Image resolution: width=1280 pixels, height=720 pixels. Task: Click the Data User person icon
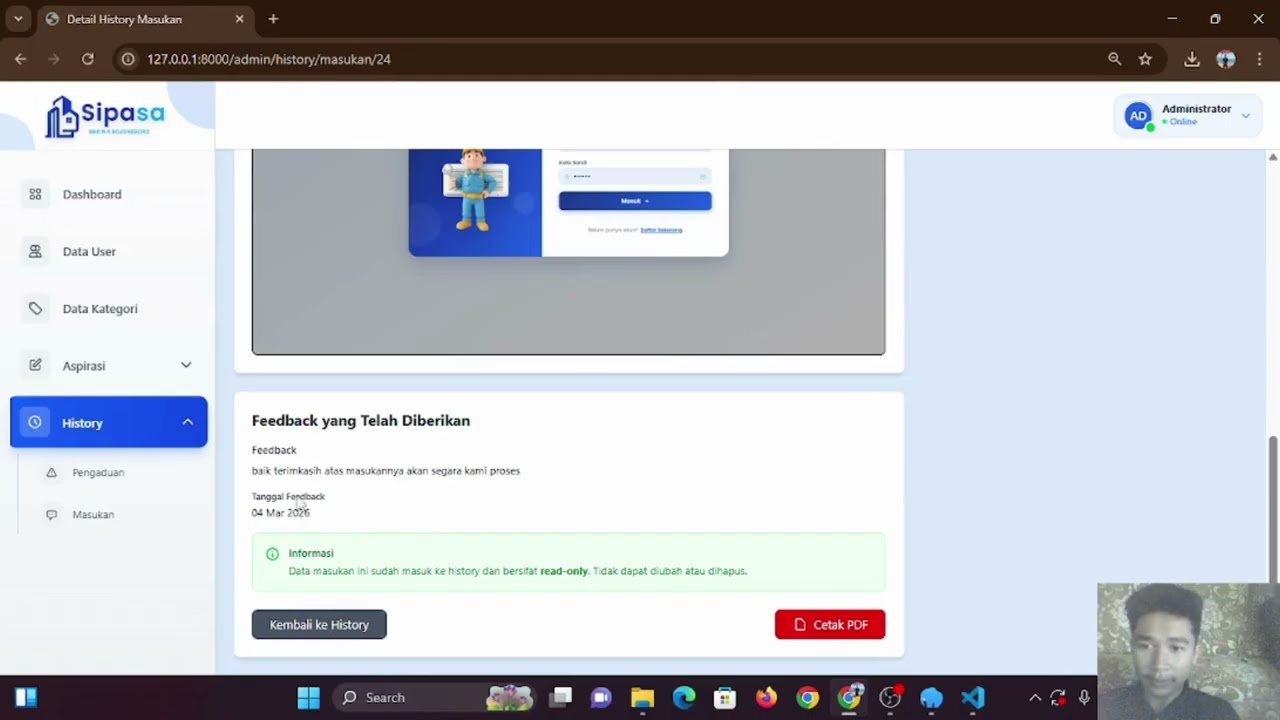pyautogui.click(x=35, y=251)
